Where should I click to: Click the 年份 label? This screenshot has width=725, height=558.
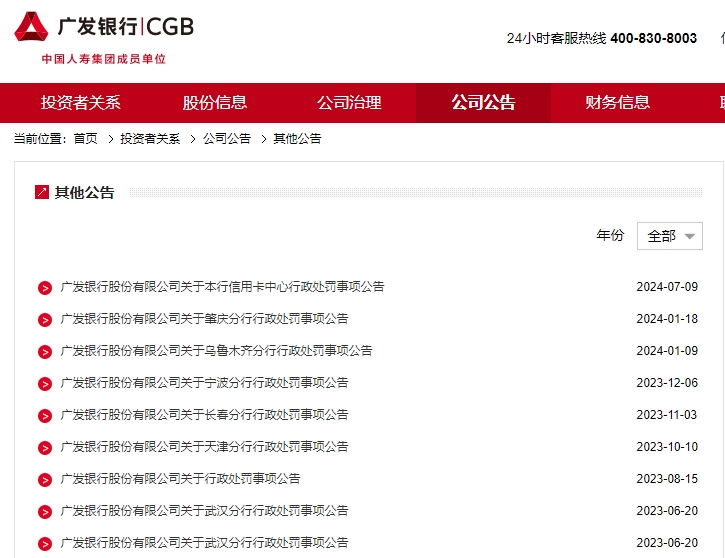click(x=610, y=235)
